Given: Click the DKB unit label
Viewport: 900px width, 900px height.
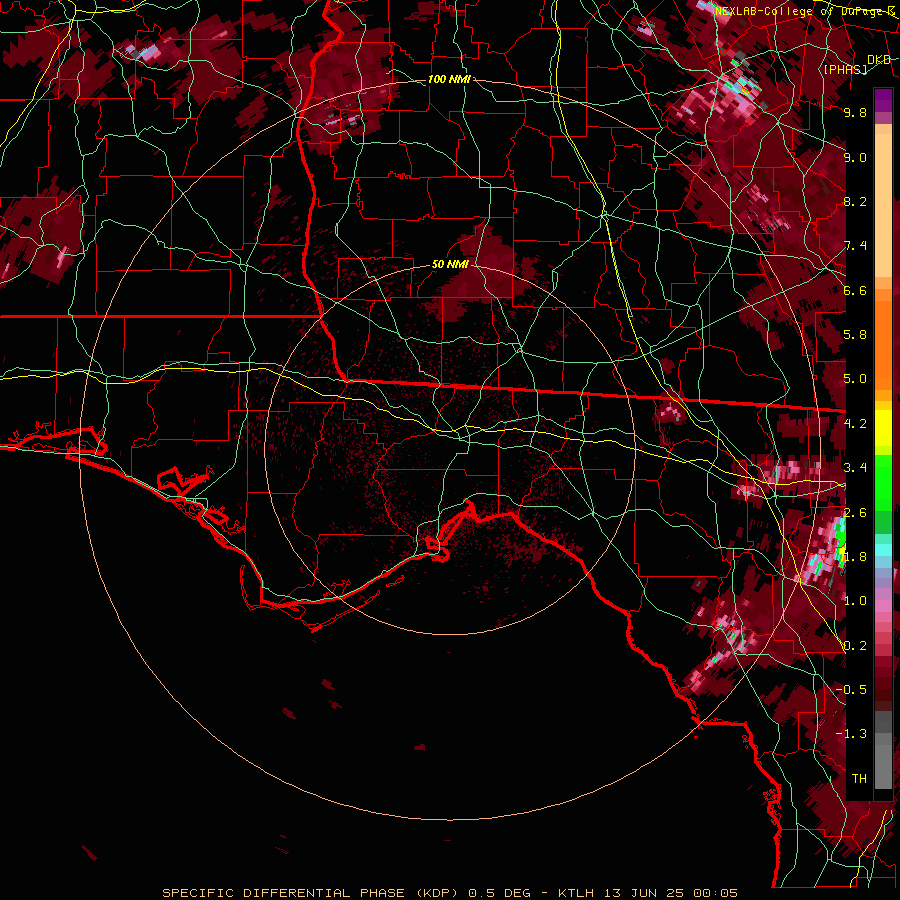Looking at the screenshot, I should pos(879,60).
